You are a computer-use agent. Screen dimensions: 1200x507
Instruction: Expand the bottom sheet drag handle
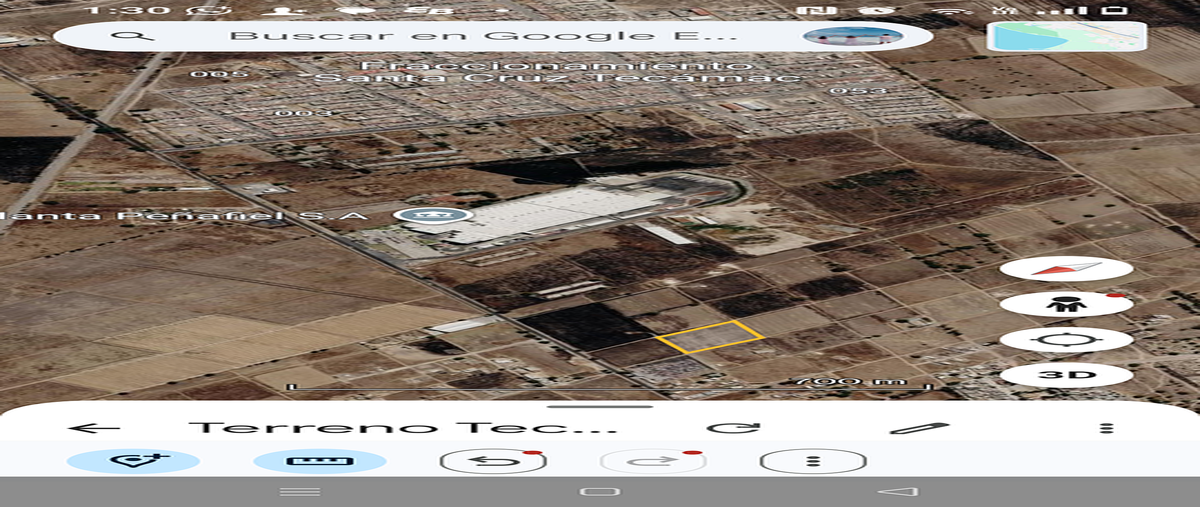600,407
